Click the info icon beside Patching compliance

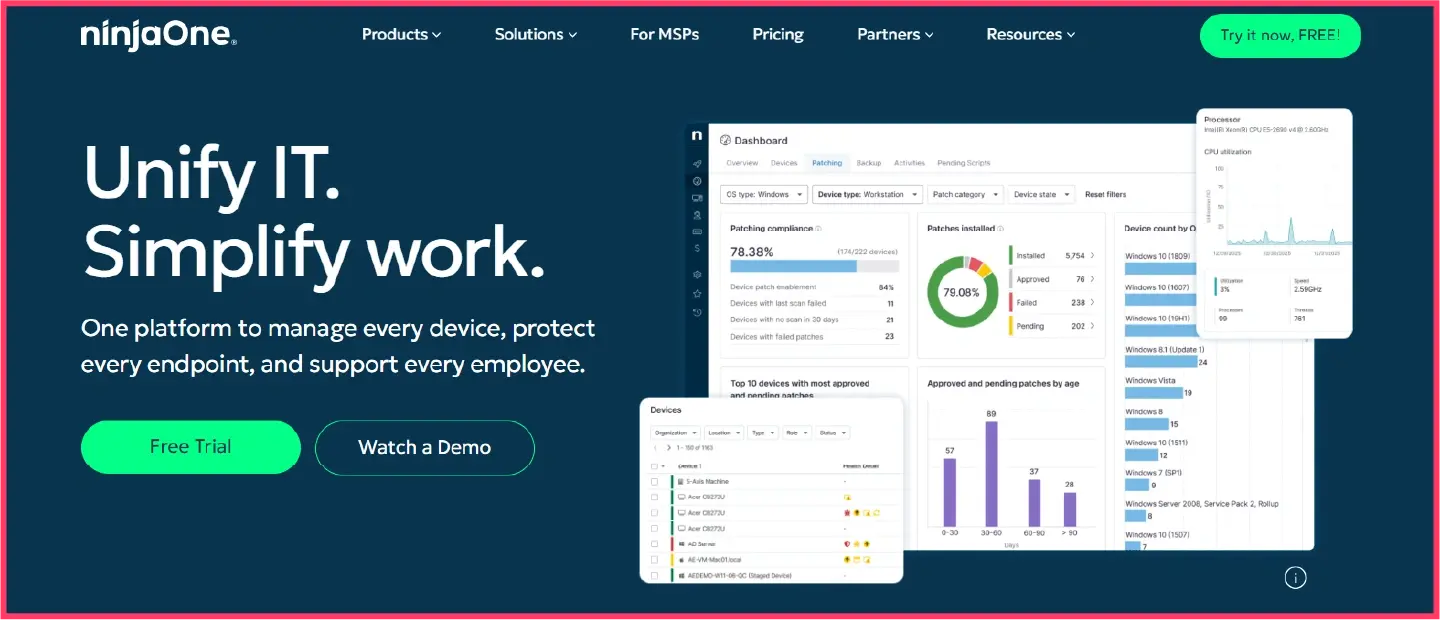pos(818,229)
